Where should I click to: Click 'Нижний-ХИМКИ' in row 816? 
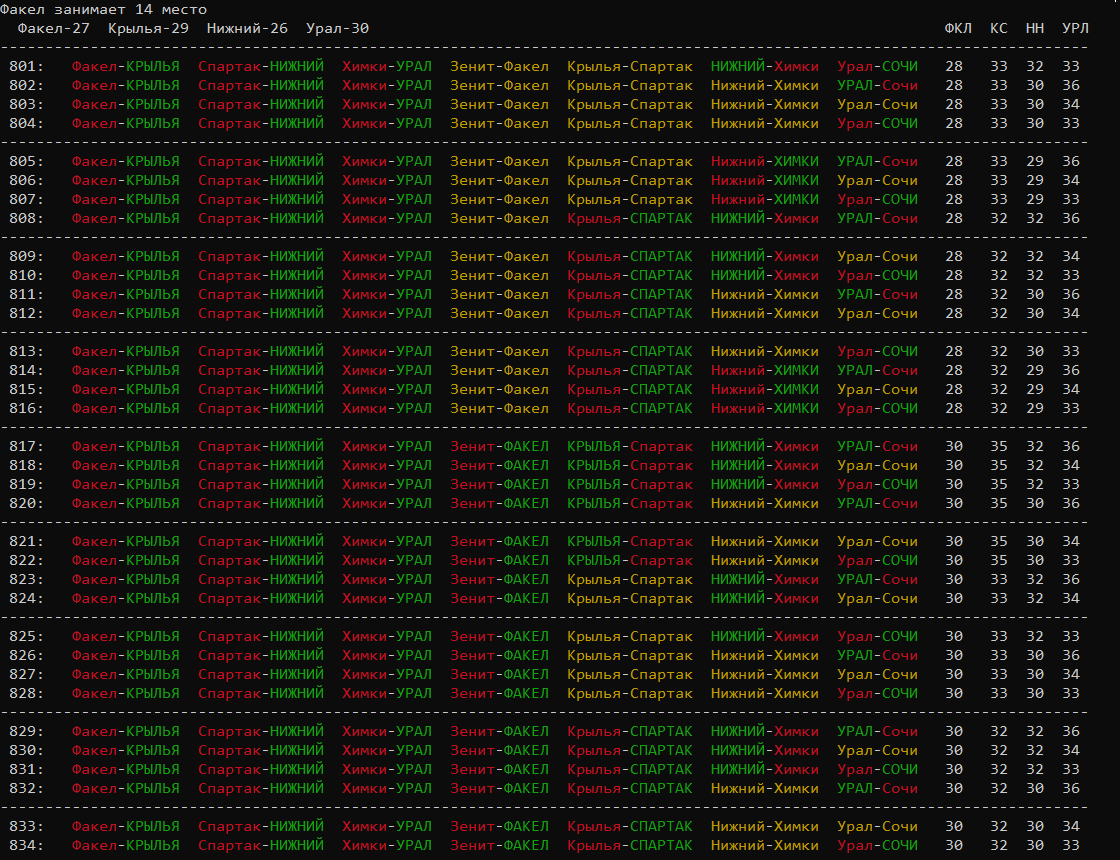[x=764, y=409]
